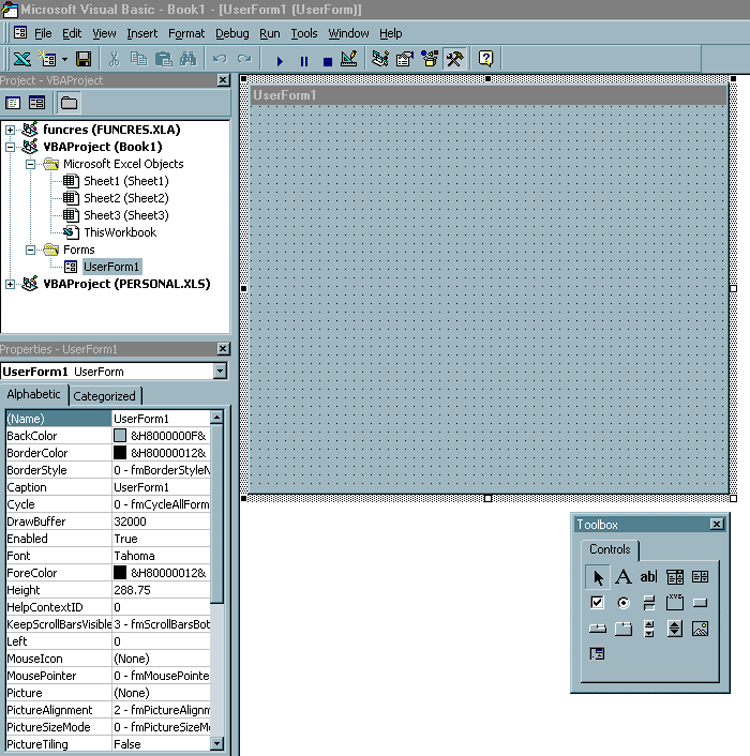This screenshot has width=750, height=756.
Task: Open the Tools menu
Action: (x=304, y=33)
